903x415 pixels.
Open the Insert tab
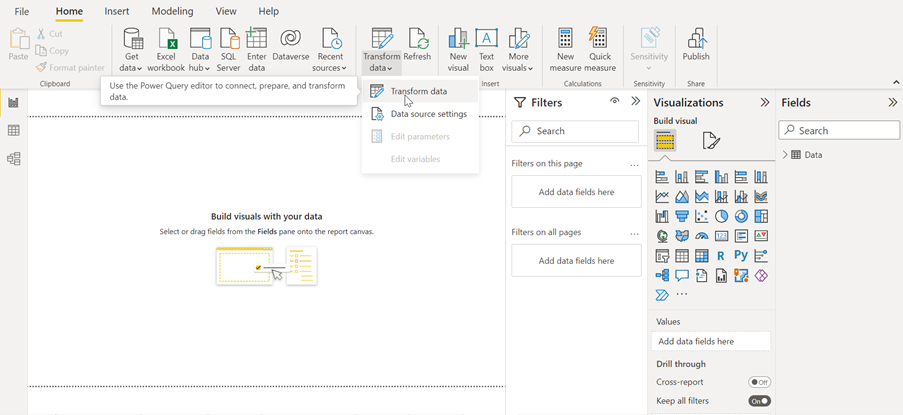pyautogui.click(x=117, y=12)
